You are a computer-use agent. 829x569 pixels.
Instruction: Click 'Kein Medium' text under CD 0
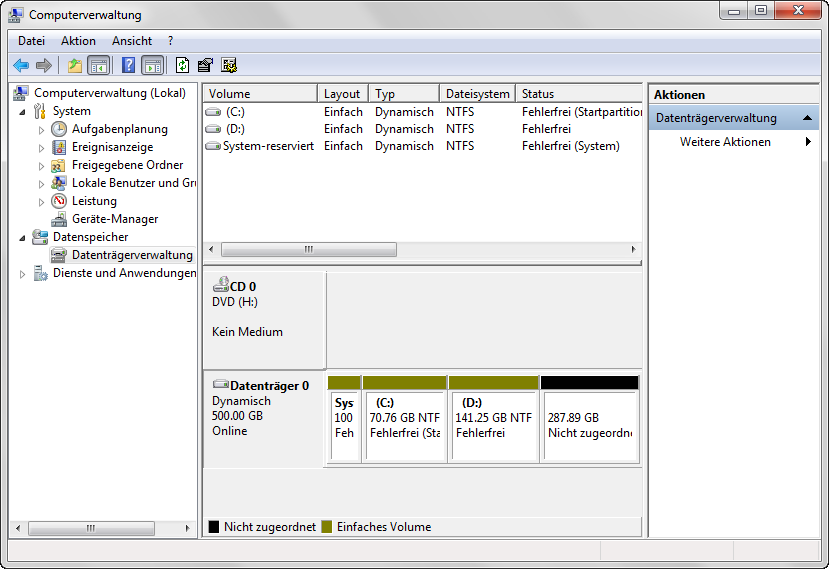(247, 332)
